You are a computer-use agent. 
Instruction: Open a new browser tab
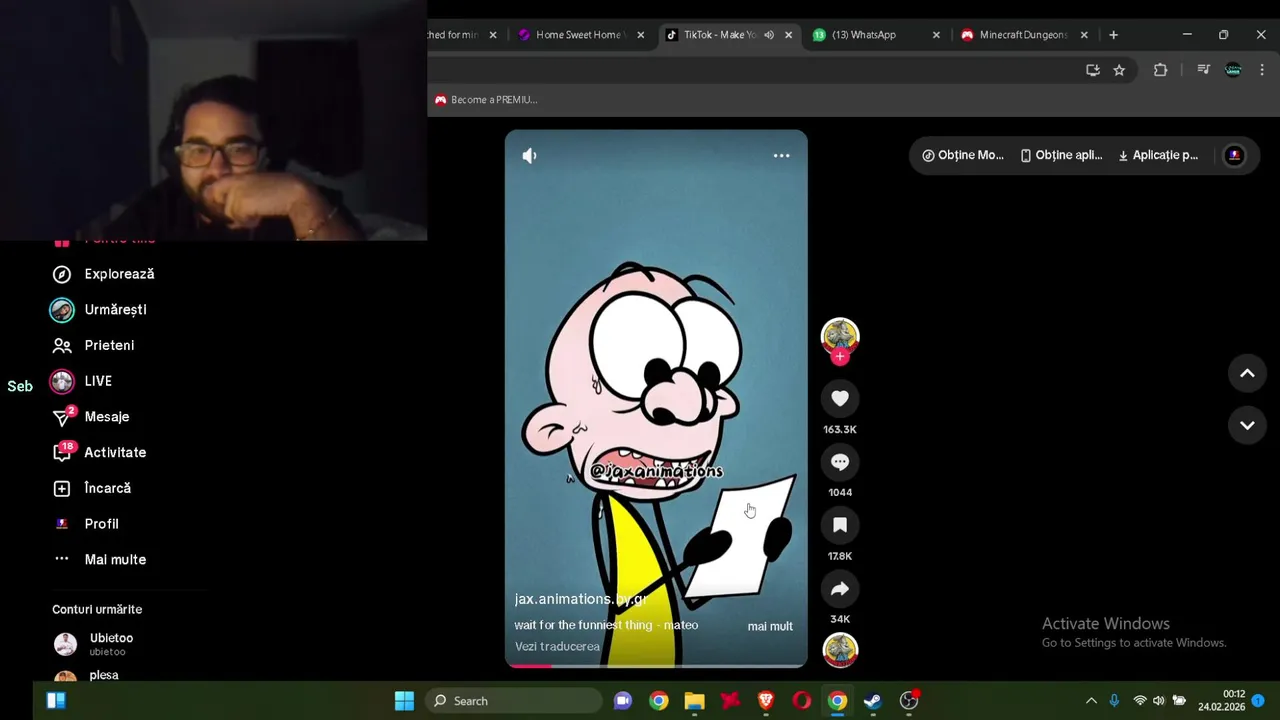pos(1113,35)
